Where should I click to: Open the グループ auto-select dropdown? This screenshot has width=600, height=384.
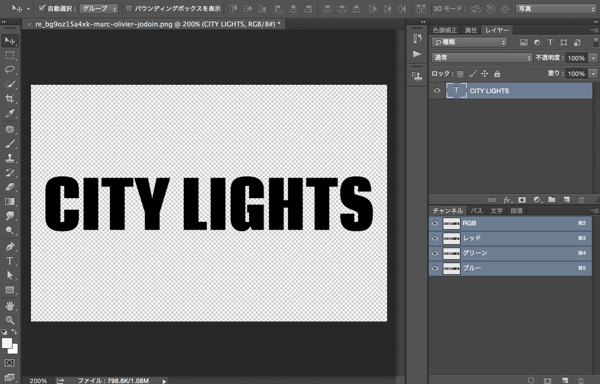click(x=99, y=8)
